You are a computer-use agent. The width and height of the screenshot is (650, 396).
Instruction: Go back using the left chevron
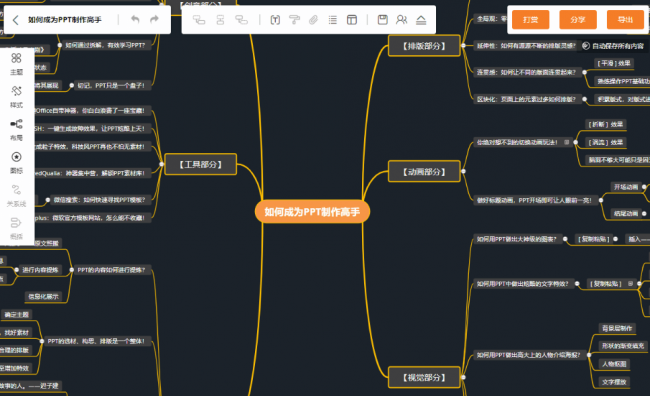(15, 20)
